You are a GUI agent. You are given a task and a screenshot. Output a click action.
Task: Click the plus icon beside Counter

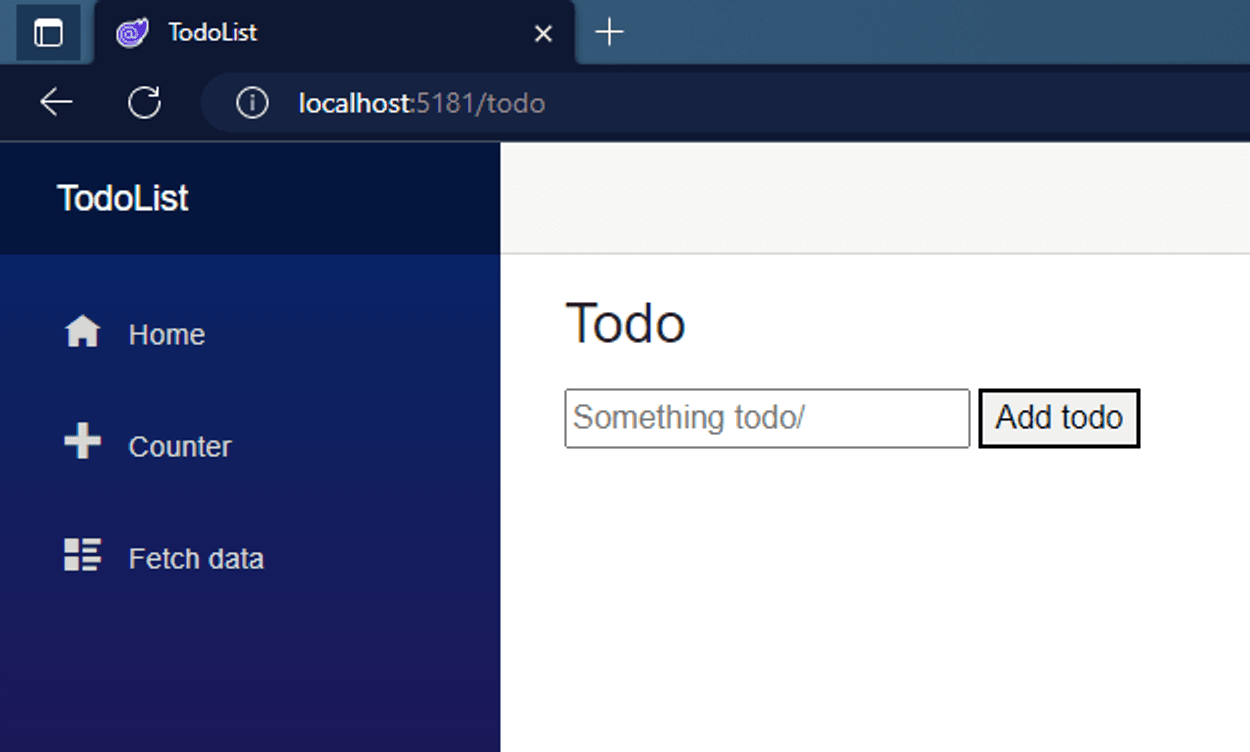coord(82,442)
